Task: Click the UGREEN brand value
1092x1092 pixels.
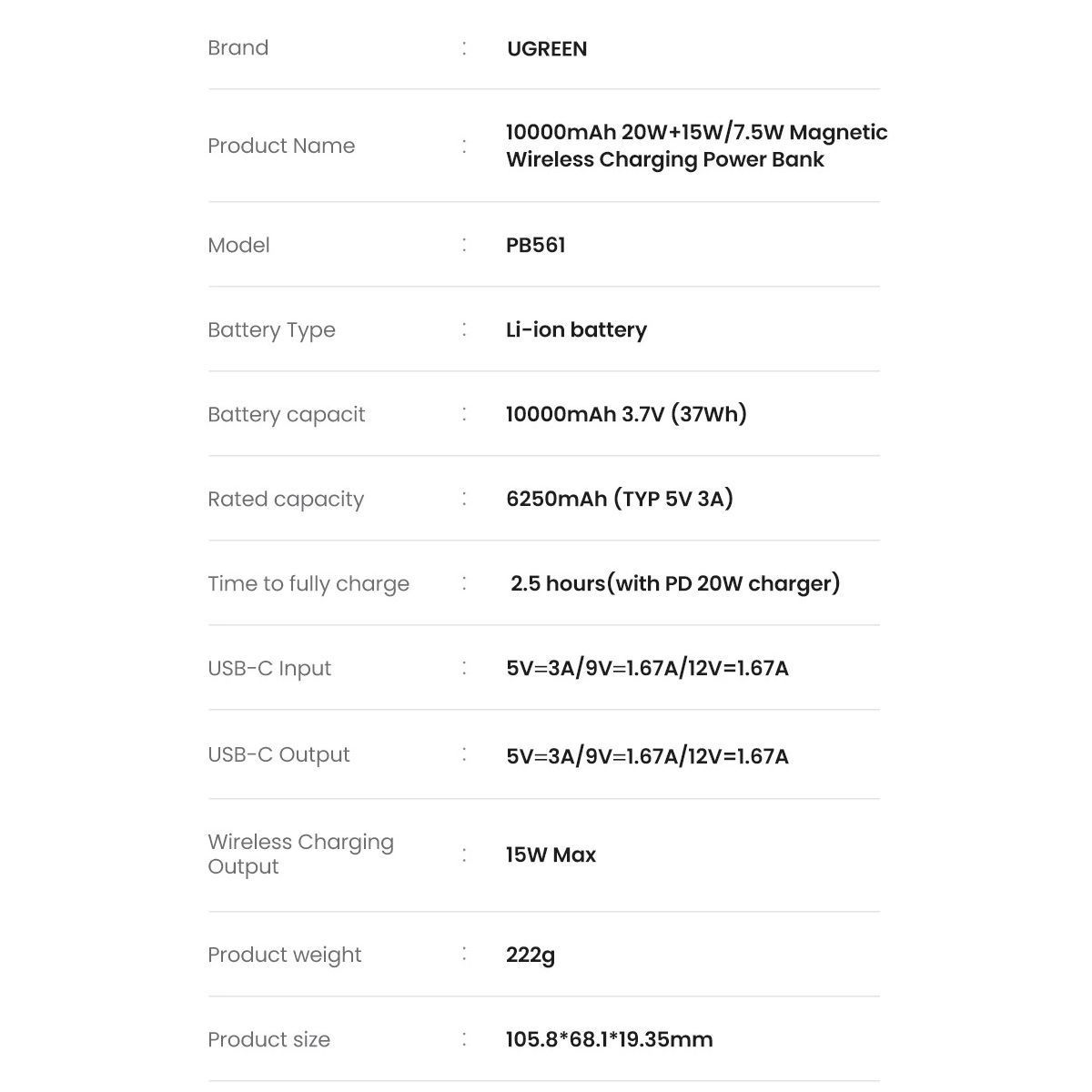Action: 547,49
